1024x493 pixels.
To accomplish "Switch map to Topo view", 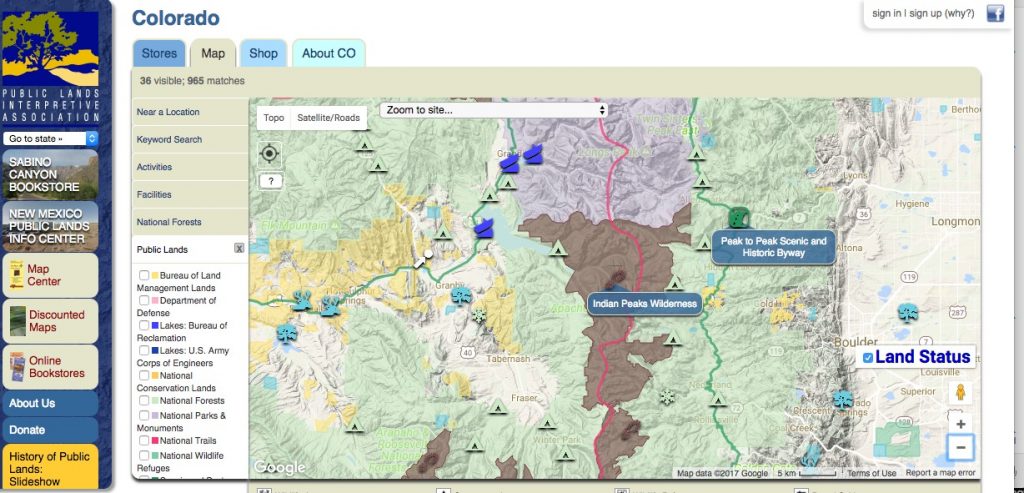I will click(x=274, y=118).
